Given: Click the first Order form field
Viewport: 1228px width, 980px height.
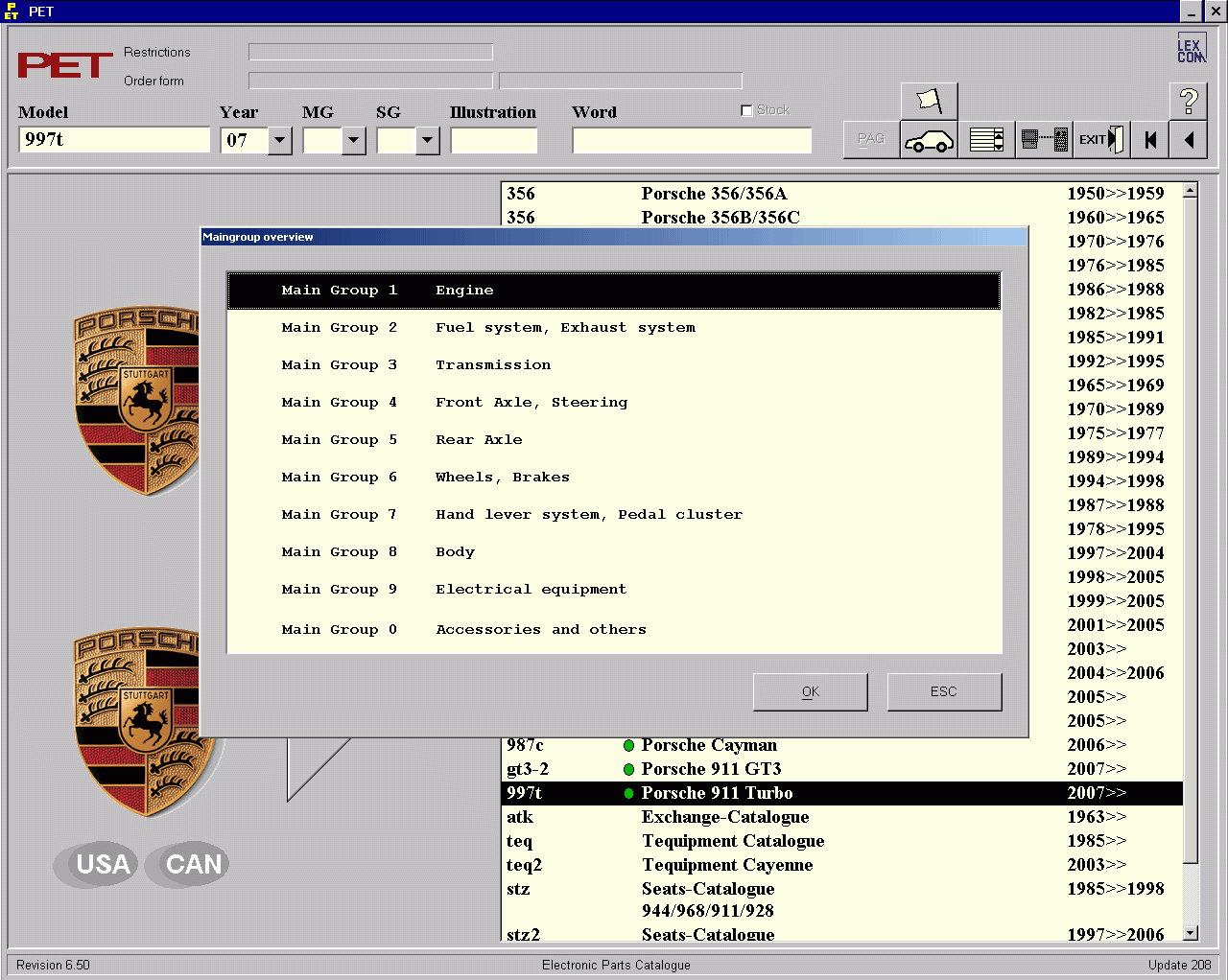Looking at the screenshot, I should [x=370, y=81].
